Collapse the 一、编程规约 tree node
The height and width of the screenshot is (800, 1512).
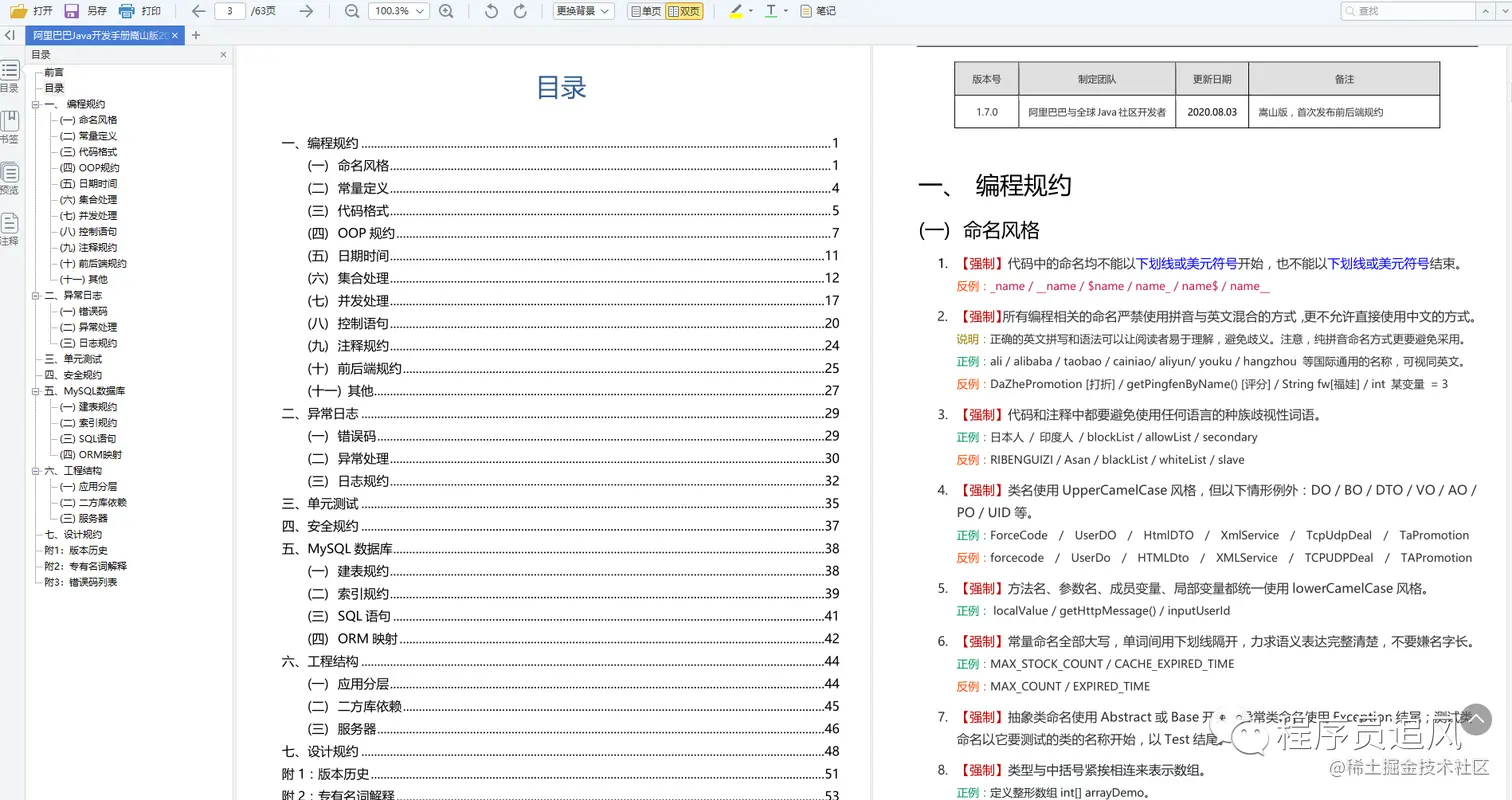[x=35, y=104]
